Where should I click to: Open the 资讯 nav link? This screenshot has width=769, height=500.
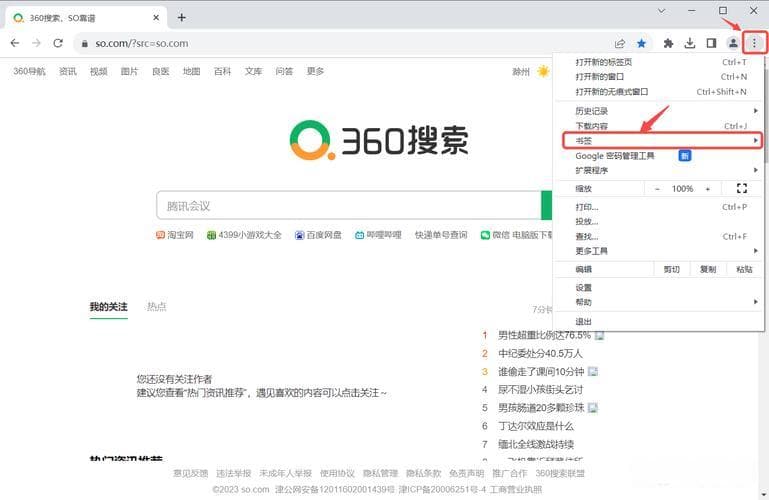pyautogui.click(x=68, y=72)
